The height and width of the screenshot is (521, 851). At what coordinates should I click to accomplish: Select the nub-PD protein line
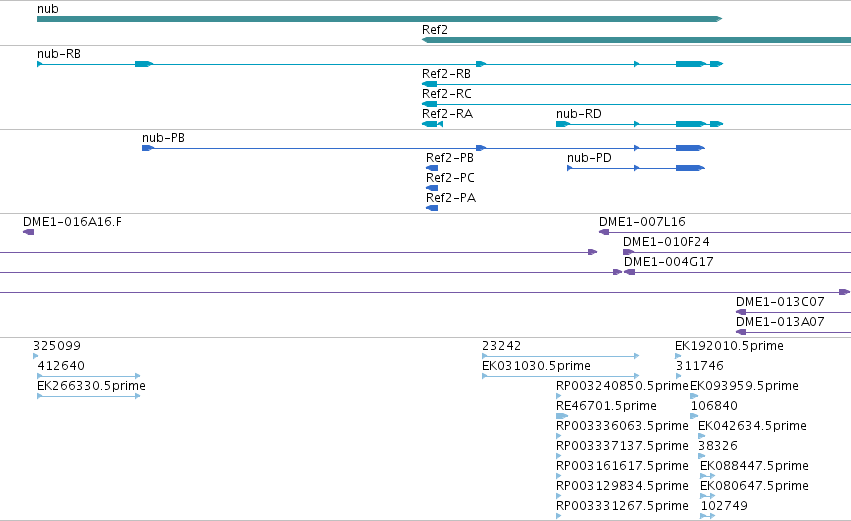(636, 168)
